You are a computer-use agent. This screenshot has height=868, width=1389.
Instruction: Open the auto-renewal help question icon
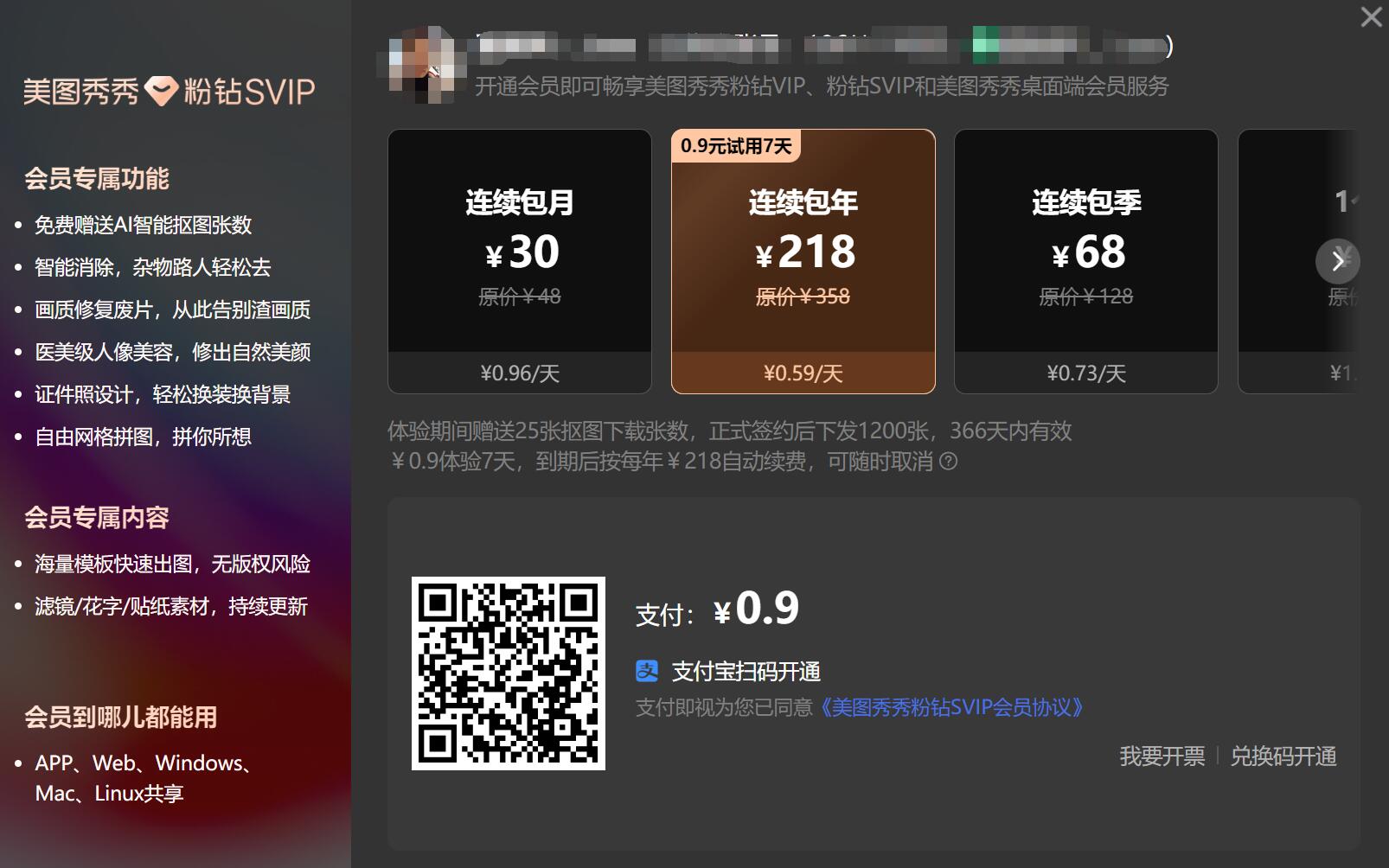[x=948, y=462]
